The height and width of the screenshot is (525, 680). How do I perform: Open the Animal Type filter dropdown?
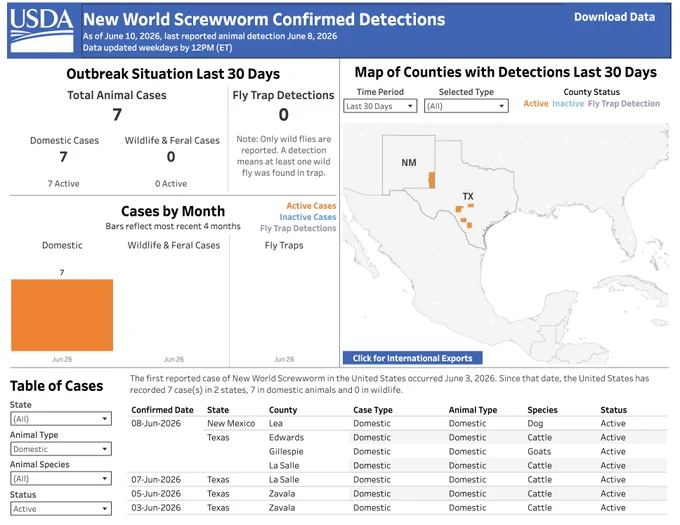click(61, 449)
